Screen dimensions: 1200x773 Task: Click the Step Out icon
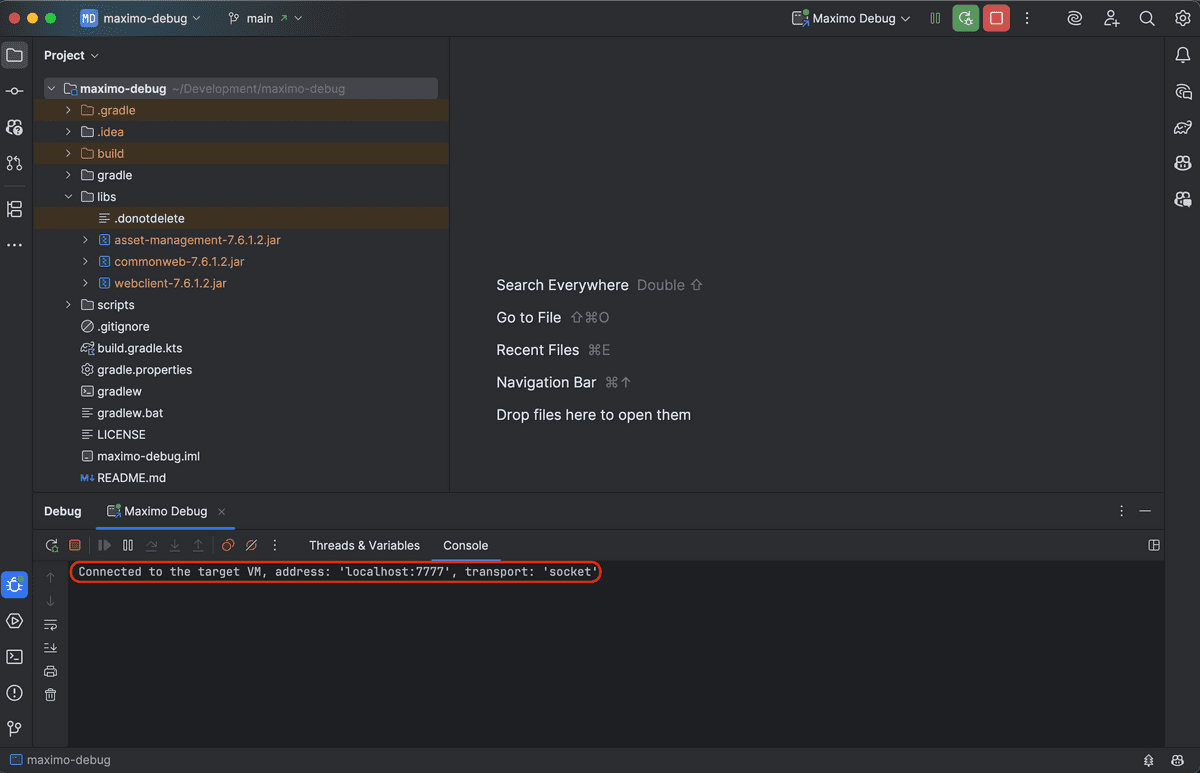[x=196, y=545]
